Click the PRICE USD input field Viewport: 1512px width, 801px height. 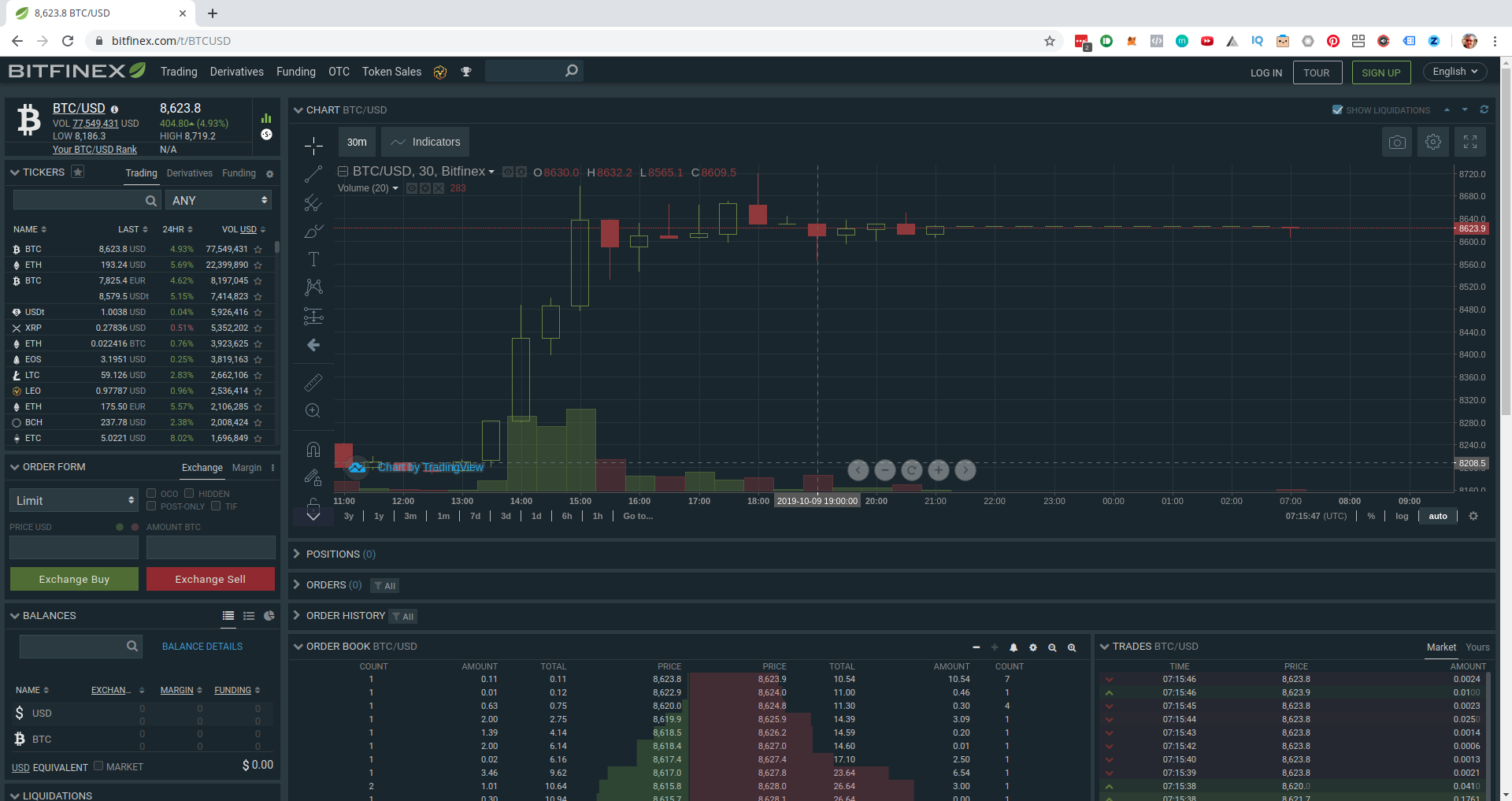(74, 547)
